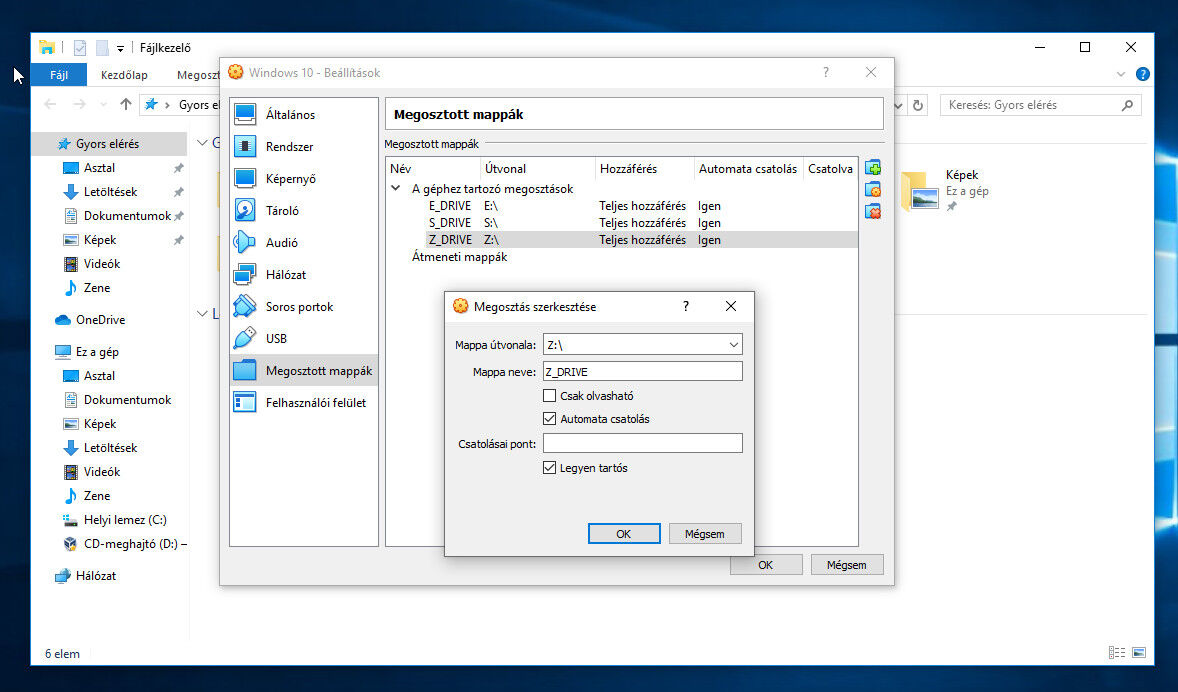This screenshot has height=692, width=1178.
Task: Open pinned Dokumentumok under Gyors elérés
Action: click(x=127, y=216)
